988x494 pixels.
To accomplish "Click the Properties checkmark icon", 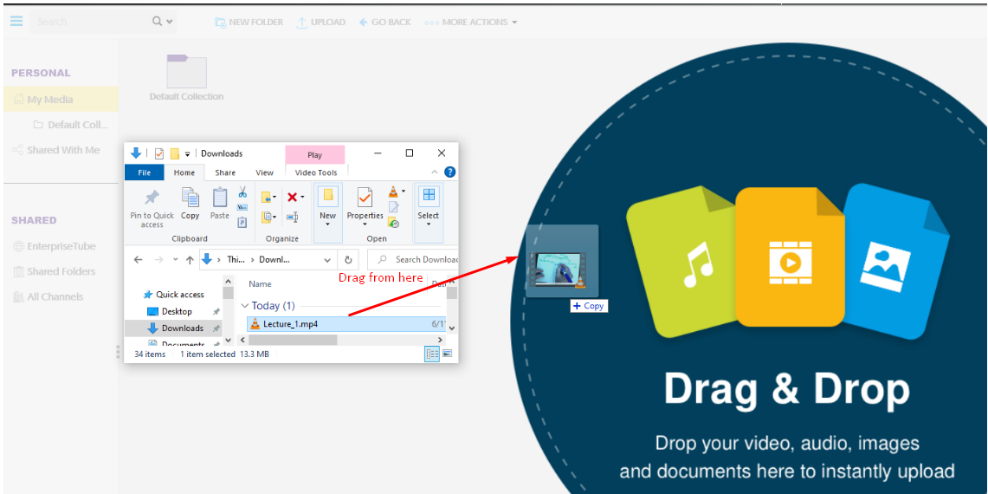I will (x=365, y=198).
